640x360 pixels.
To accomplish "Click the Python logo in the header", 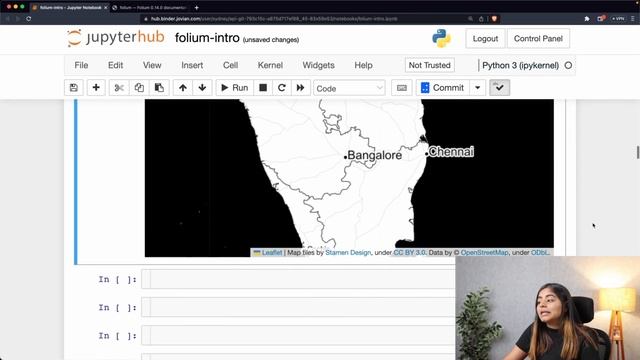I will coord(442,38).
